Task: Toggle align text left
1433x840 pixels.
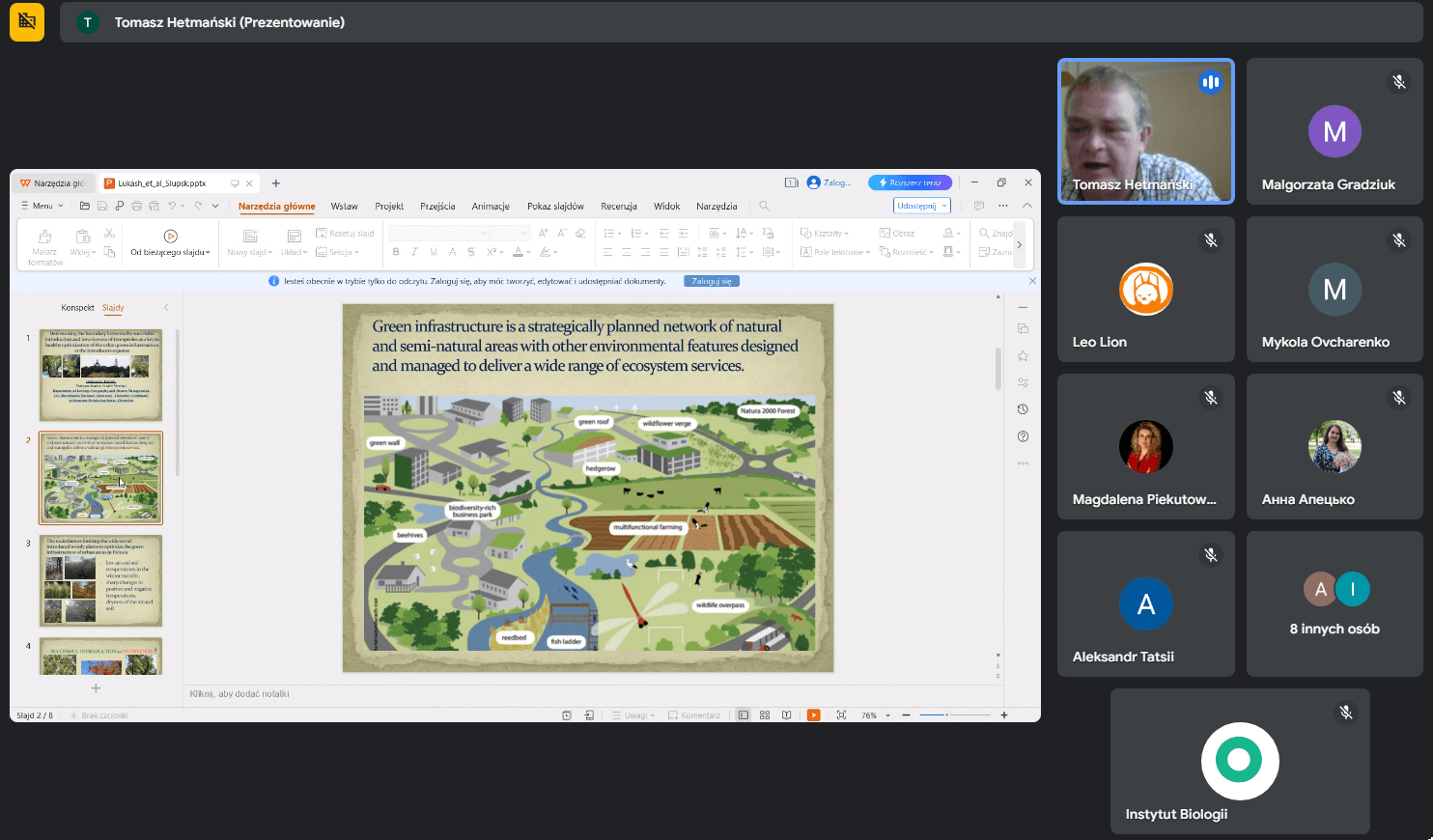Action: [x=608, y=252]
